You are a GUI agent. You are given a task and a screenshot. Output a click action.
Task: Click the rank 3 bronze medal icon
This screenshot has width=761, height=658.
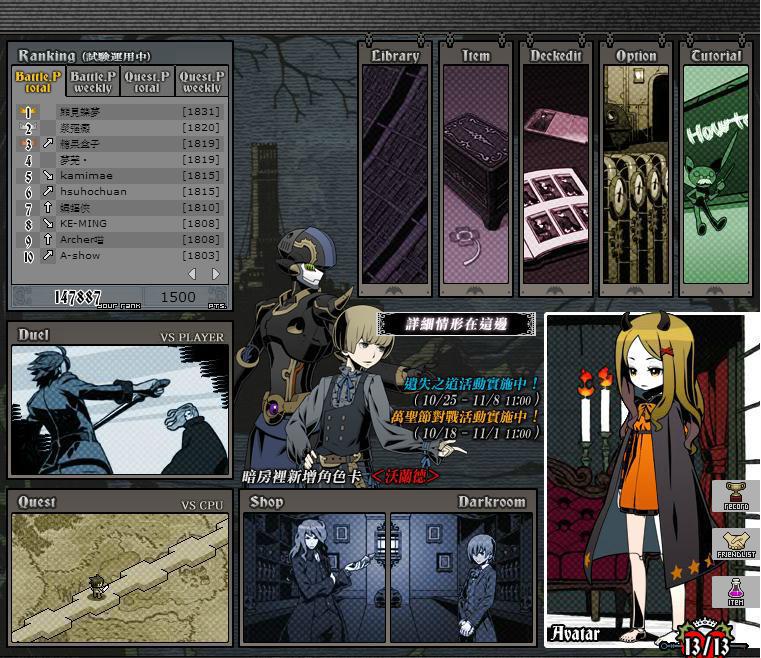(28, 144)
